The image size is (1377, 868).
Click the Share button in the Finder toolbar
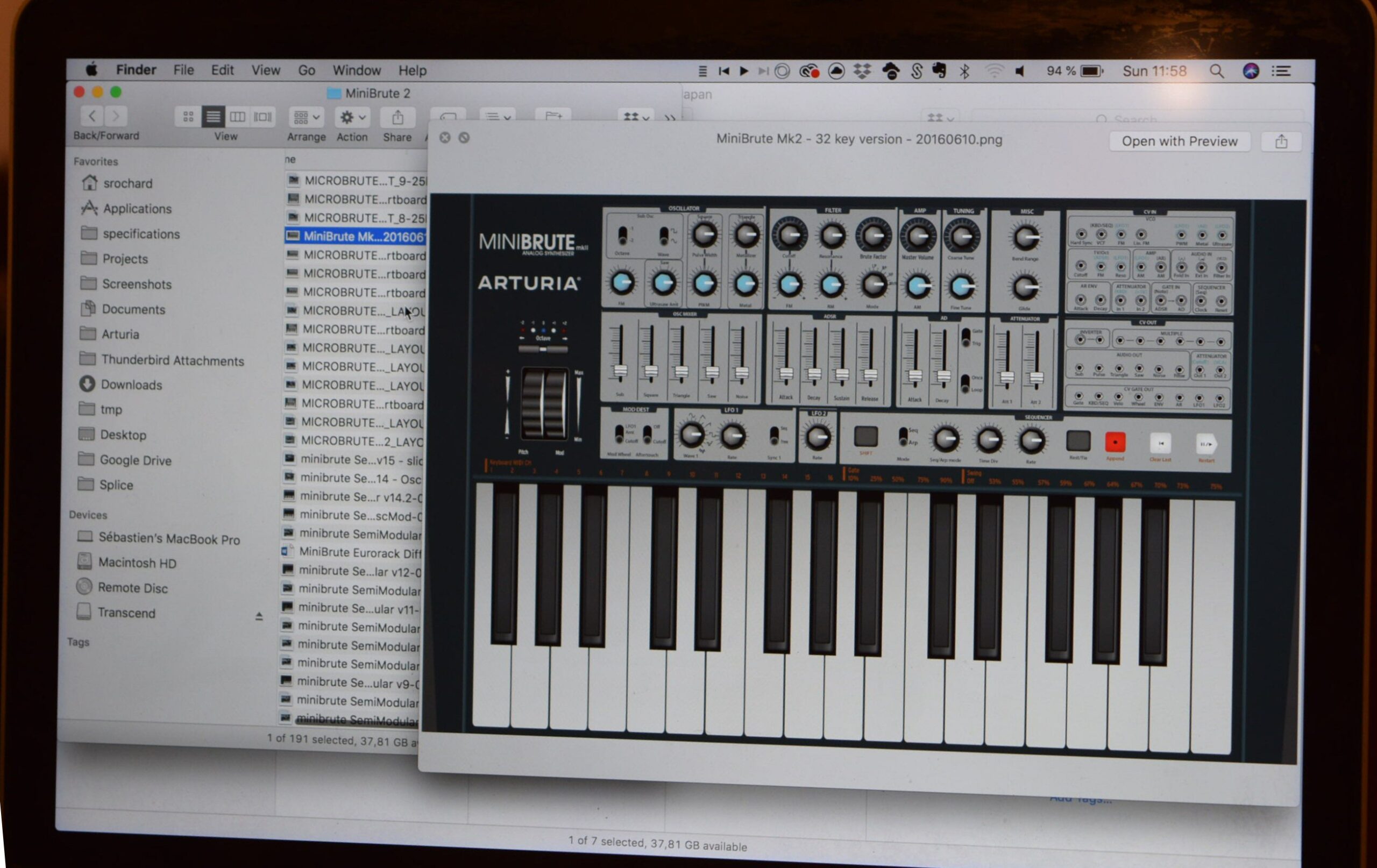point(398,117)
